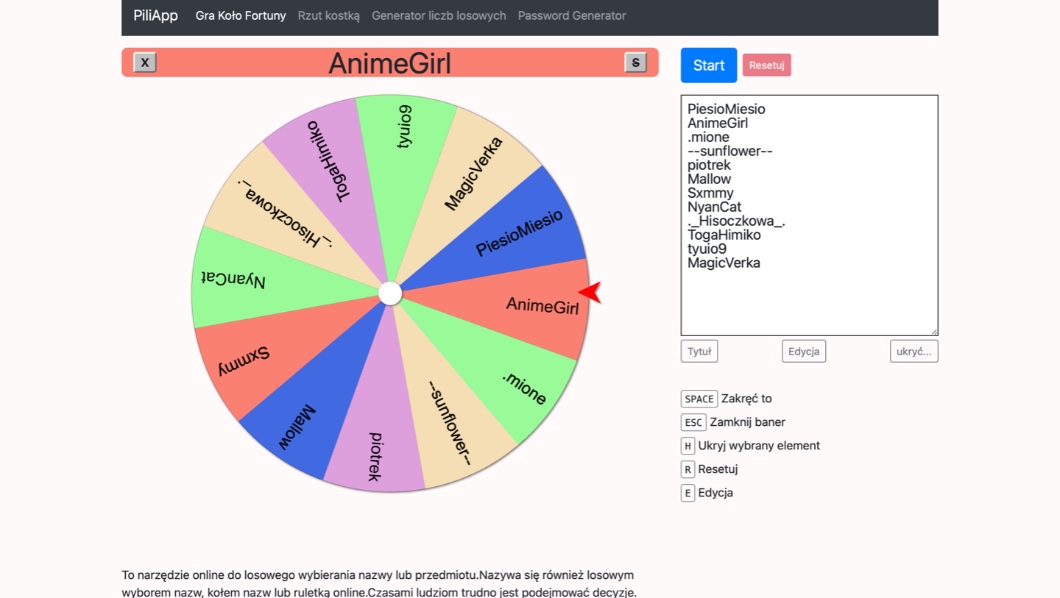
Task: Close the AnimeGirl banner with X button
Action: pos(145,63)
